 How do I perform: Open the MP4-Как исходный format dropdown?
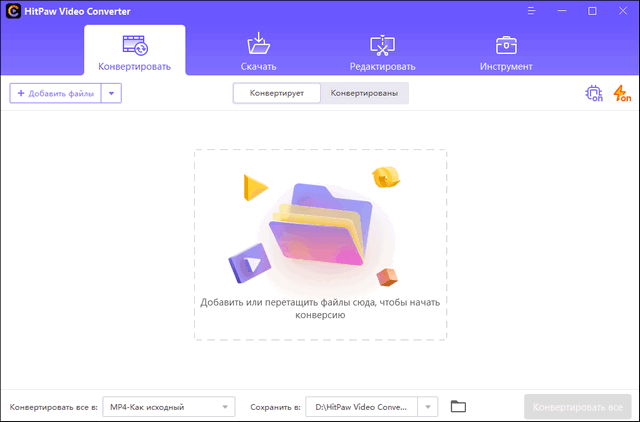pyautogui.click(x=168, y=407)
